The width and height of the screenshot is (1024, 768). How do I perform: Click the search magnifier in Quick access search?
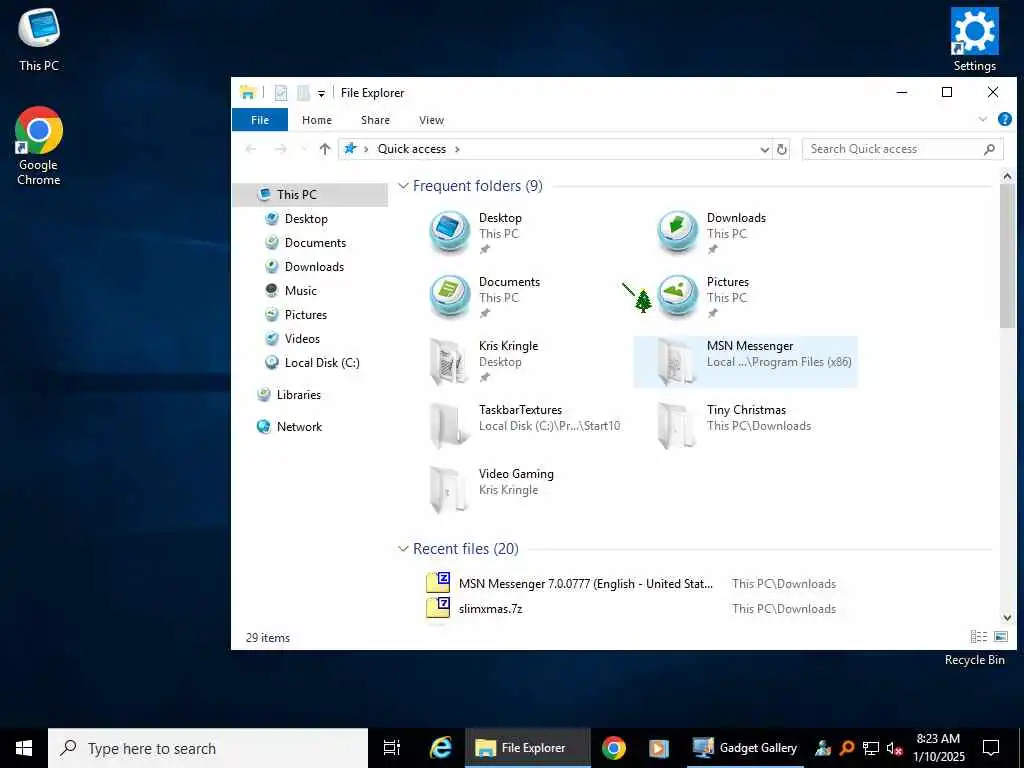click(x=989, y=149)
